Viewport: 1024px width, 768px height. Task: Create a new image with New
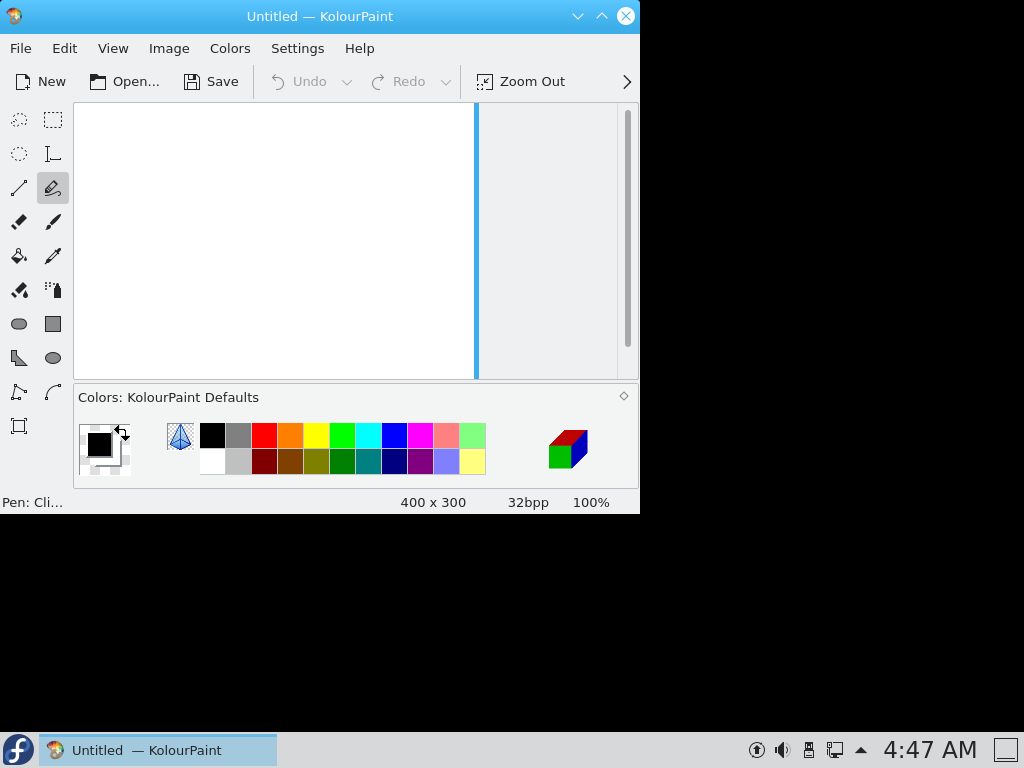point(40,82)
